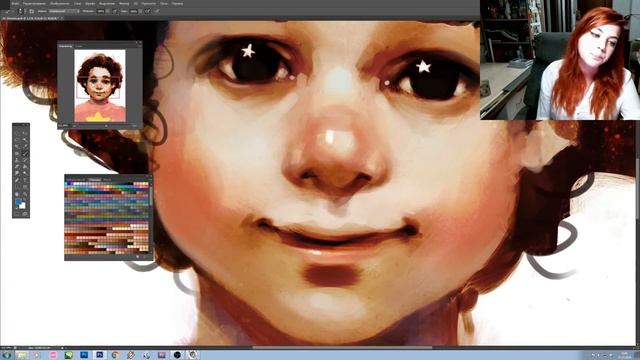
Task: Select the Type tool
Action: coord(25,180)
